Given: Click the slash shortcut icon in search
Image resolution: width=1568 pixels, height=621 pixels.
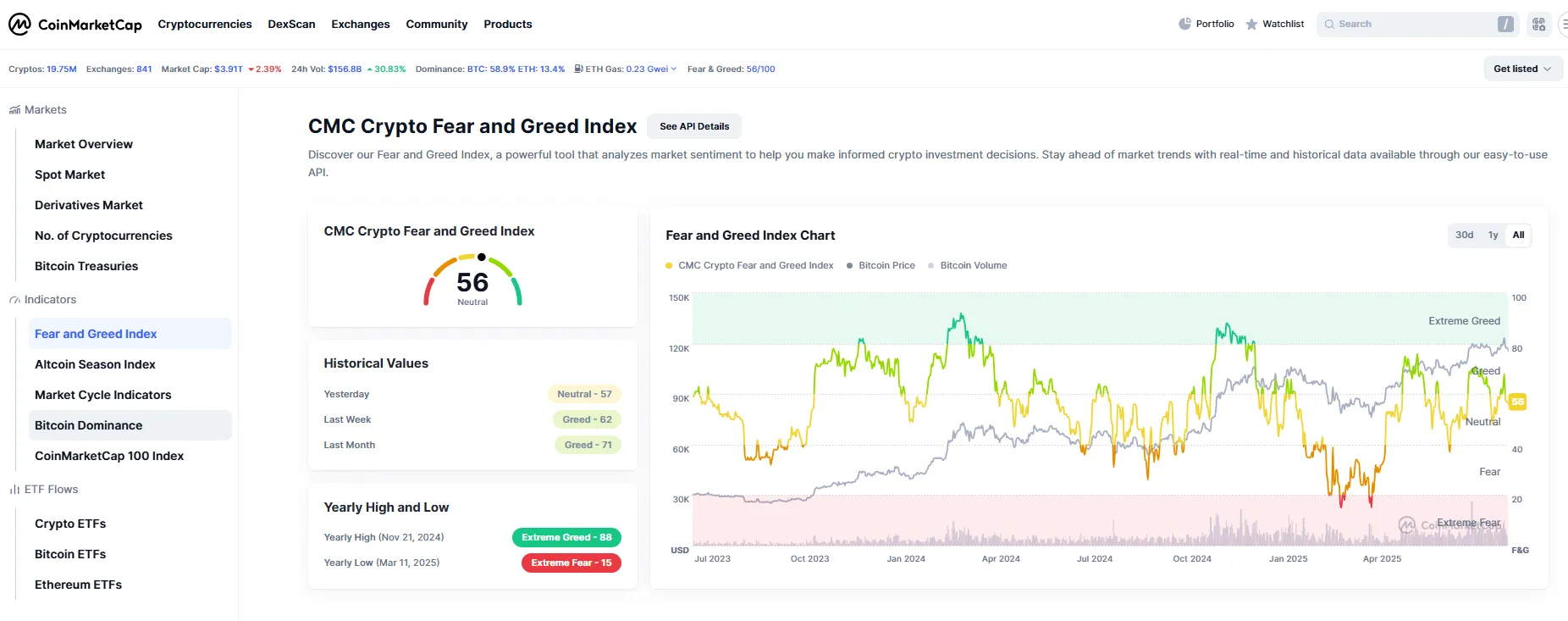Looking at the screenshot, I should click(1505, 24).
